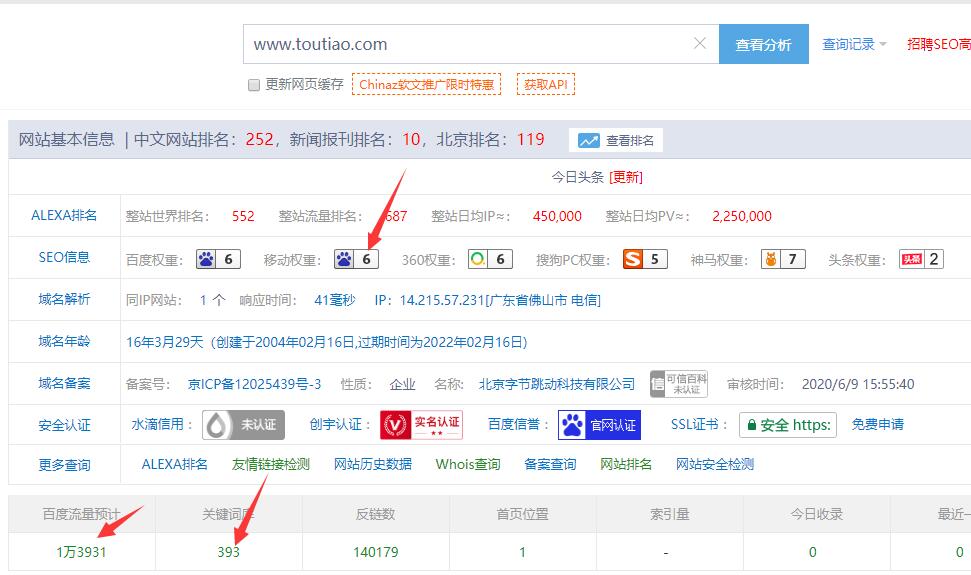Click the Beijing rank 119
The height and width of the screenshot is (575, 971).
[530, 139]
